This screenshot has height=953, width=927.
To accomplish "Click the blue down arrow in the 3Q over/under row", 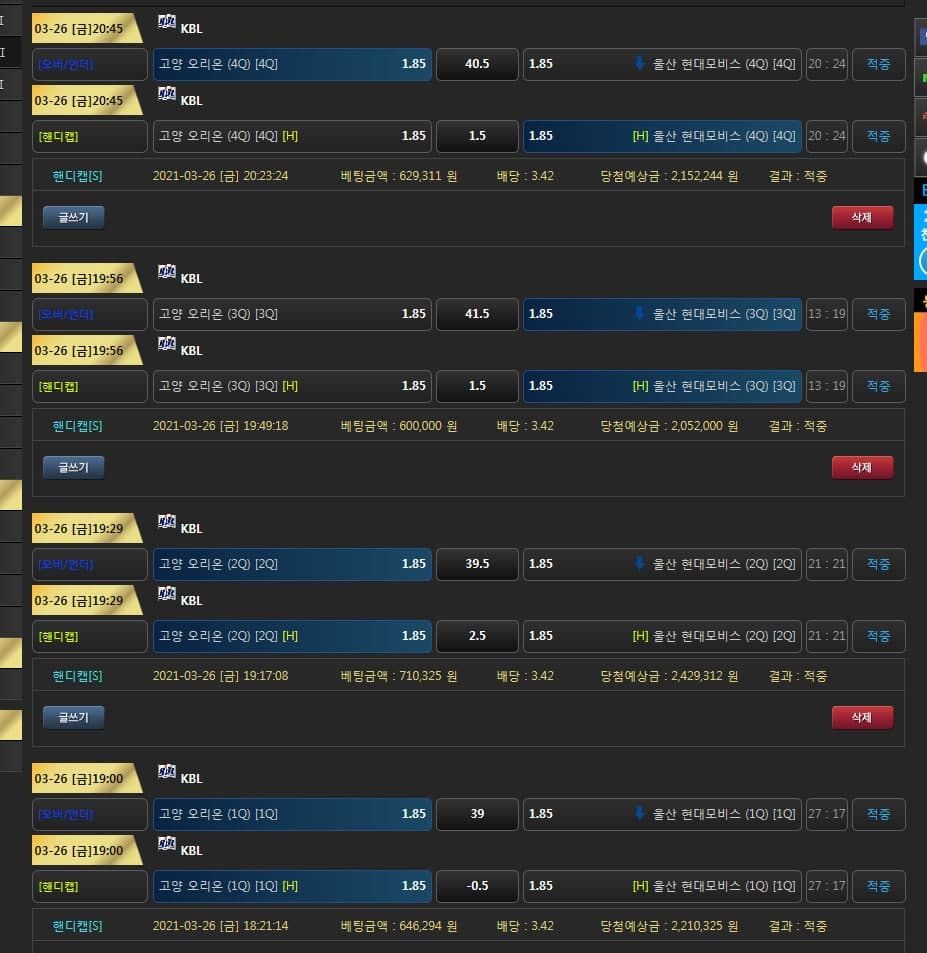I will (x=640, y=314).
